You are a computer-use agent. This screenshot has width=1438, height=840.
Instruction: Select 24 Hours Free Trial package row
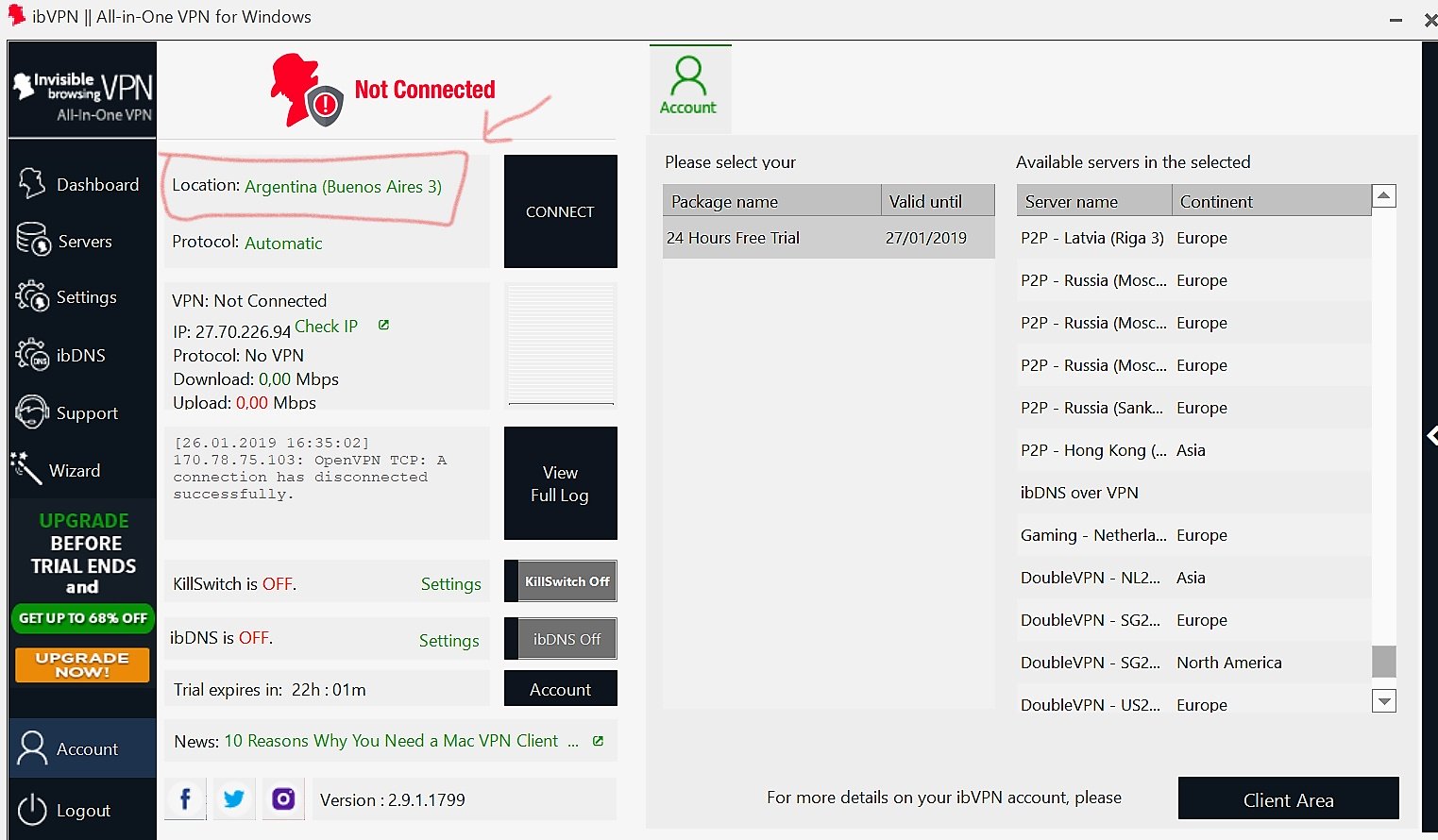tap(828, 238)
